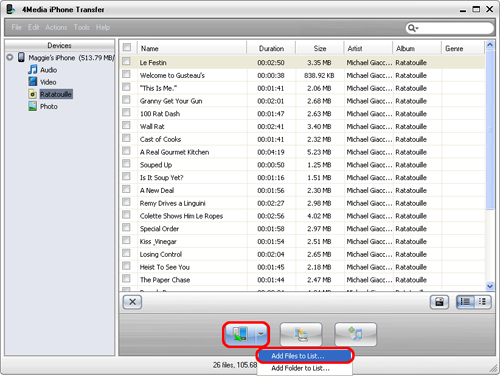This screenshot has width=500, height=376.
Task: Click the iPhone device icon
Action: [21, 57]
